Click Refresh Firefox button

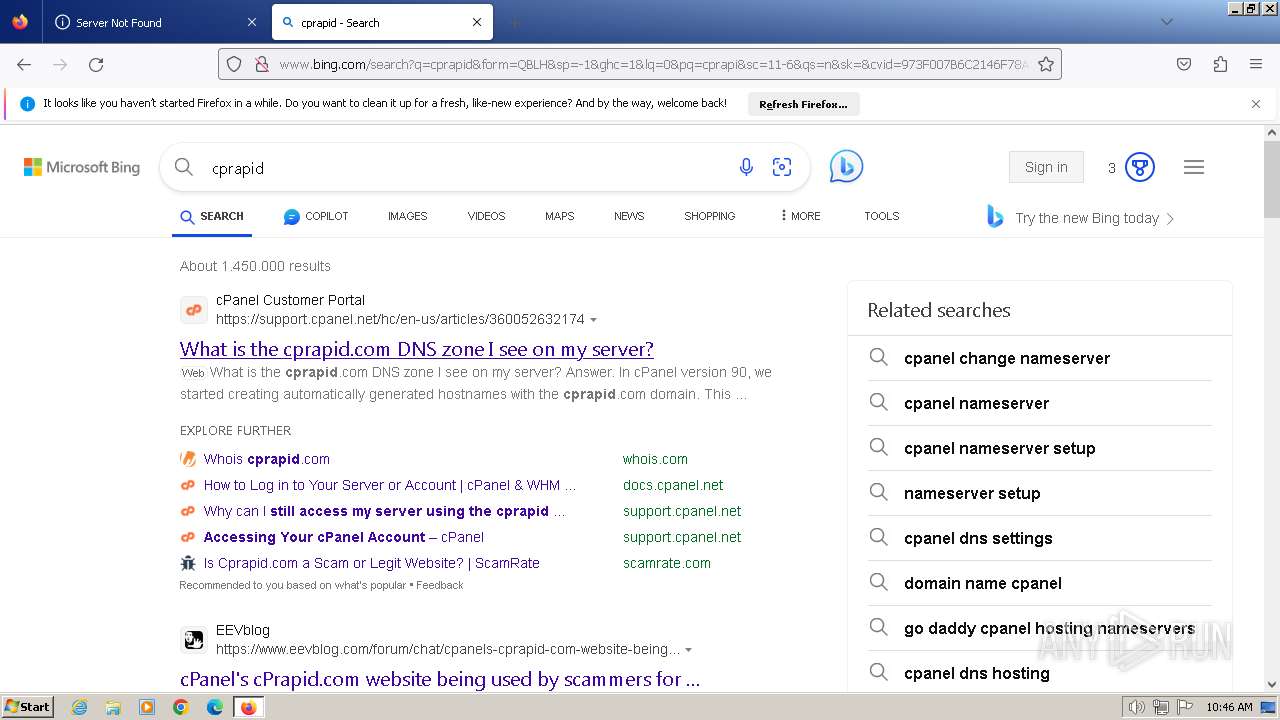(x=803, y=104)
